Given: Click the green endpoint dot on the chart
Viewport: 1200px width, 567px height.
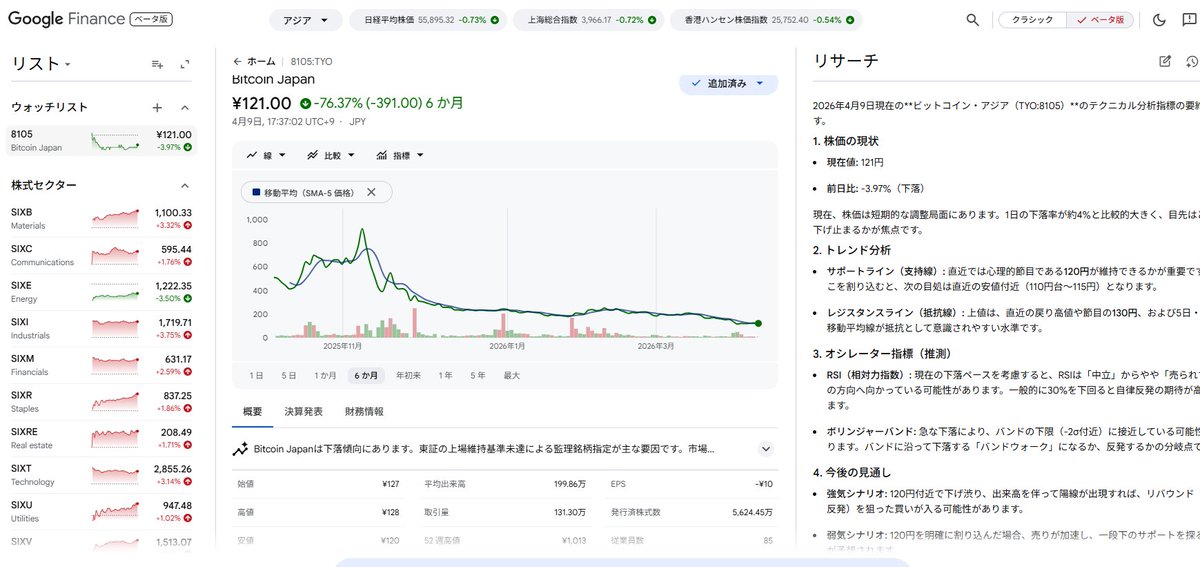Looking at the screenshot, I should point(758,323).
